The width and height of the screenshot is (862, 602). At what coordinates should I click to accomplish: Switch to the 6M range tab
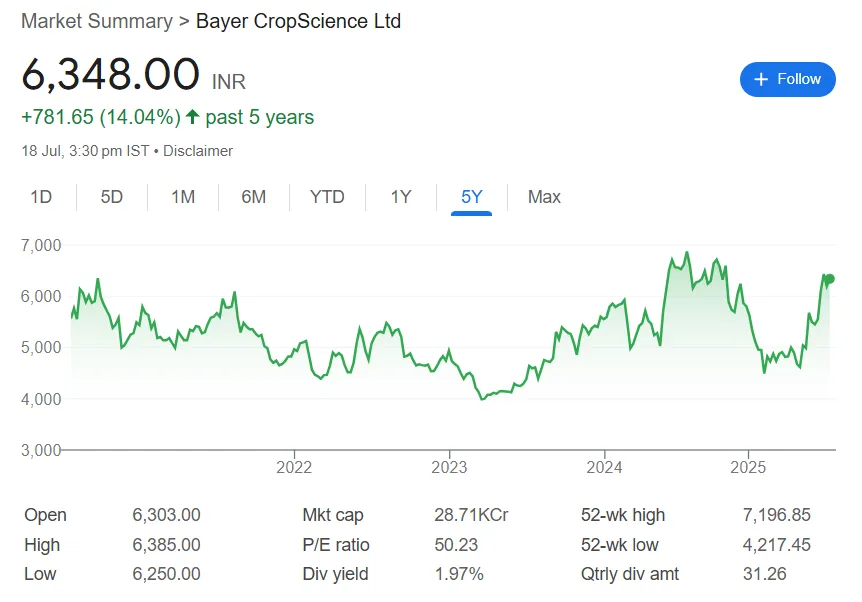click(253, 197)
